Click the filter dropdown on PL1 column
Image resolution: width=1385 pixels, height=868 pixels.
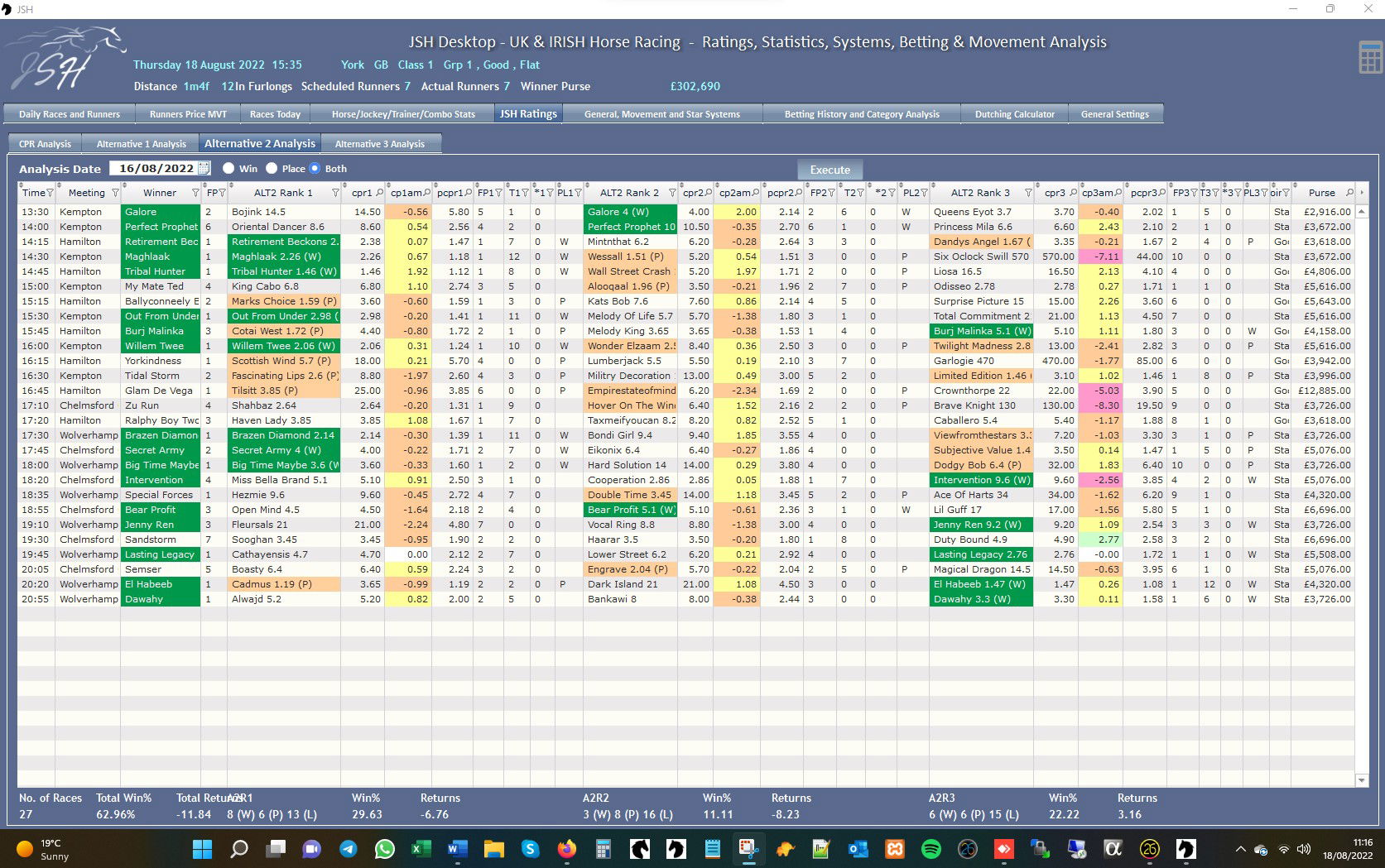[x=578, y=193]
